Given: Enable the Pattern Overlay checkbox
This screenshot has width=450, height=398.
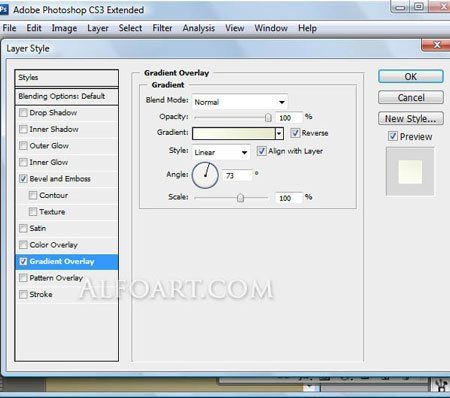Looking at the screenshot, I should [23, 278].
